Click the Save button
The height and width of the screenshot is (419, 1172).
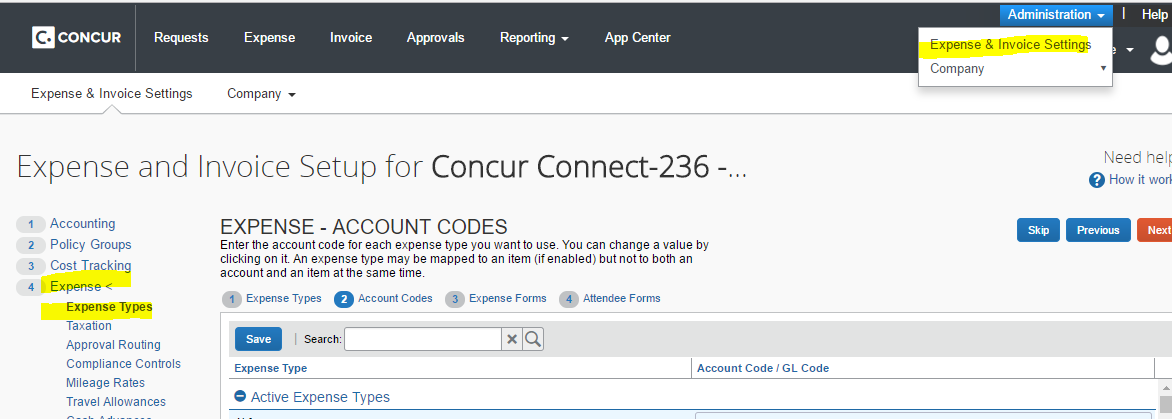(x=258, y=339)
